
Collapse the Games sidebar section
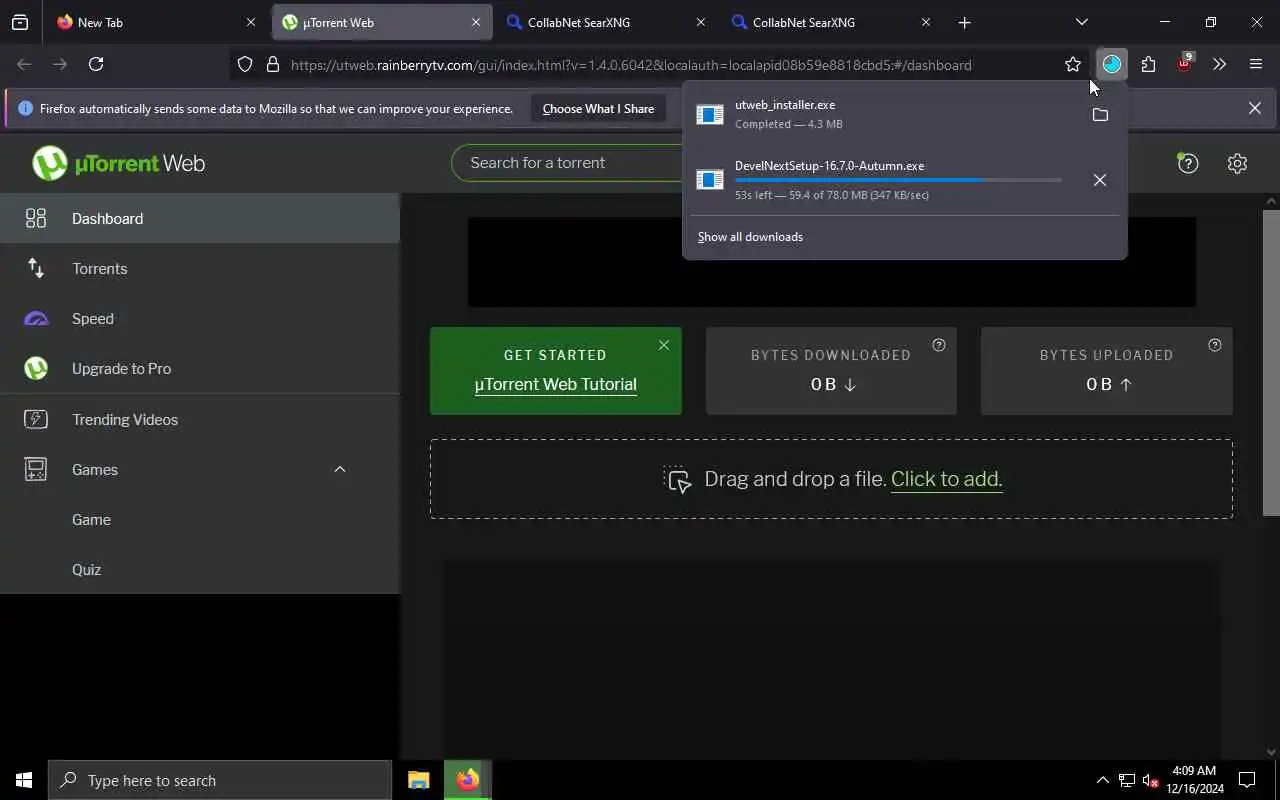tap(340, 469)
